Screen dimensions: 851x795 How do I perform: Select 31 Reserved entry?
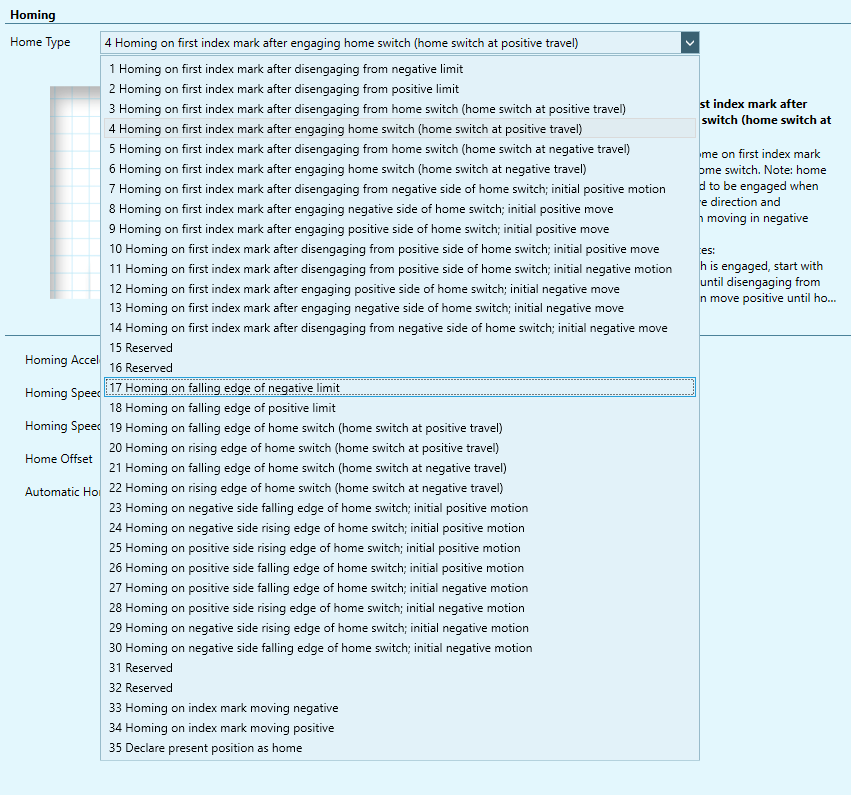tap(399, 668)
